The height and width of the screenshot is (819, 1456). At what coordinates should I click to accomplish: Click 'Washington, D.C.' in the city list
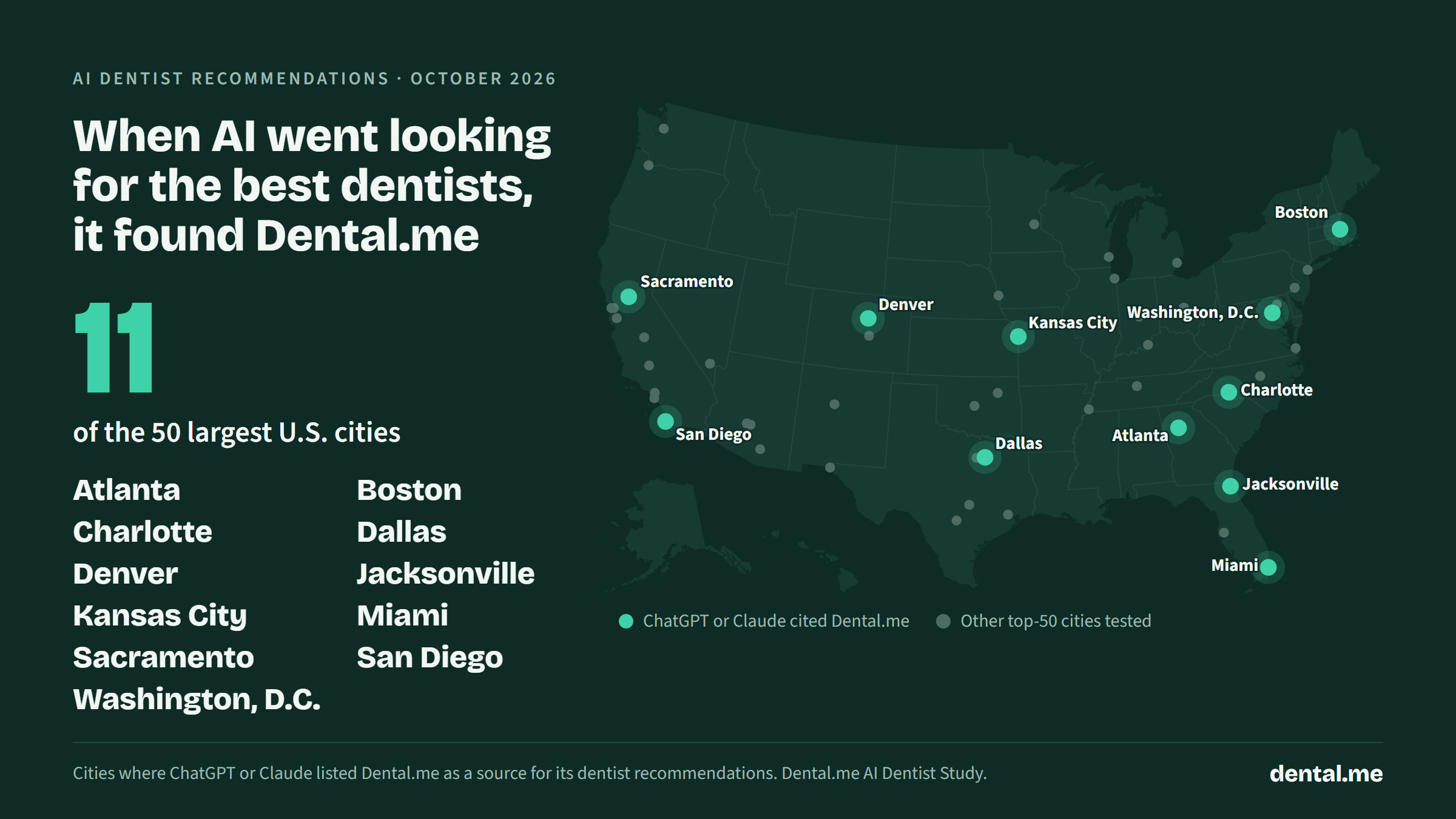point(197,700)
